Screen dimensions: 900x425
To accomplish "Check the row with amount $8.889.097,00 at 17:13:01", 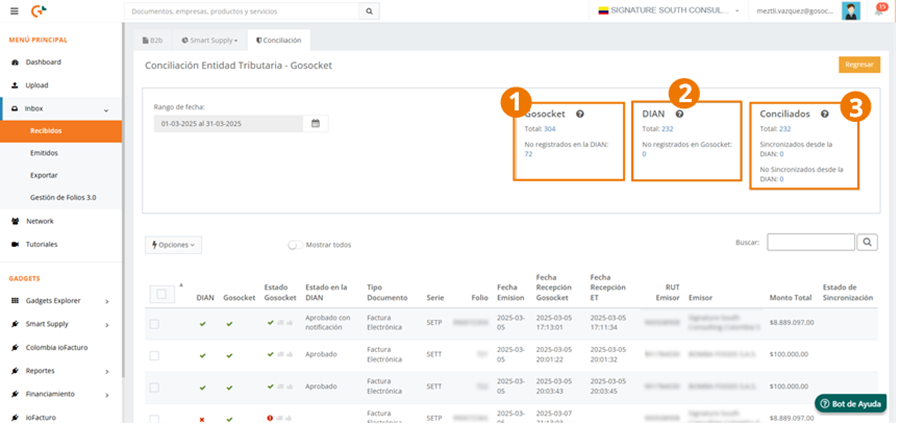I will (154, 324).
